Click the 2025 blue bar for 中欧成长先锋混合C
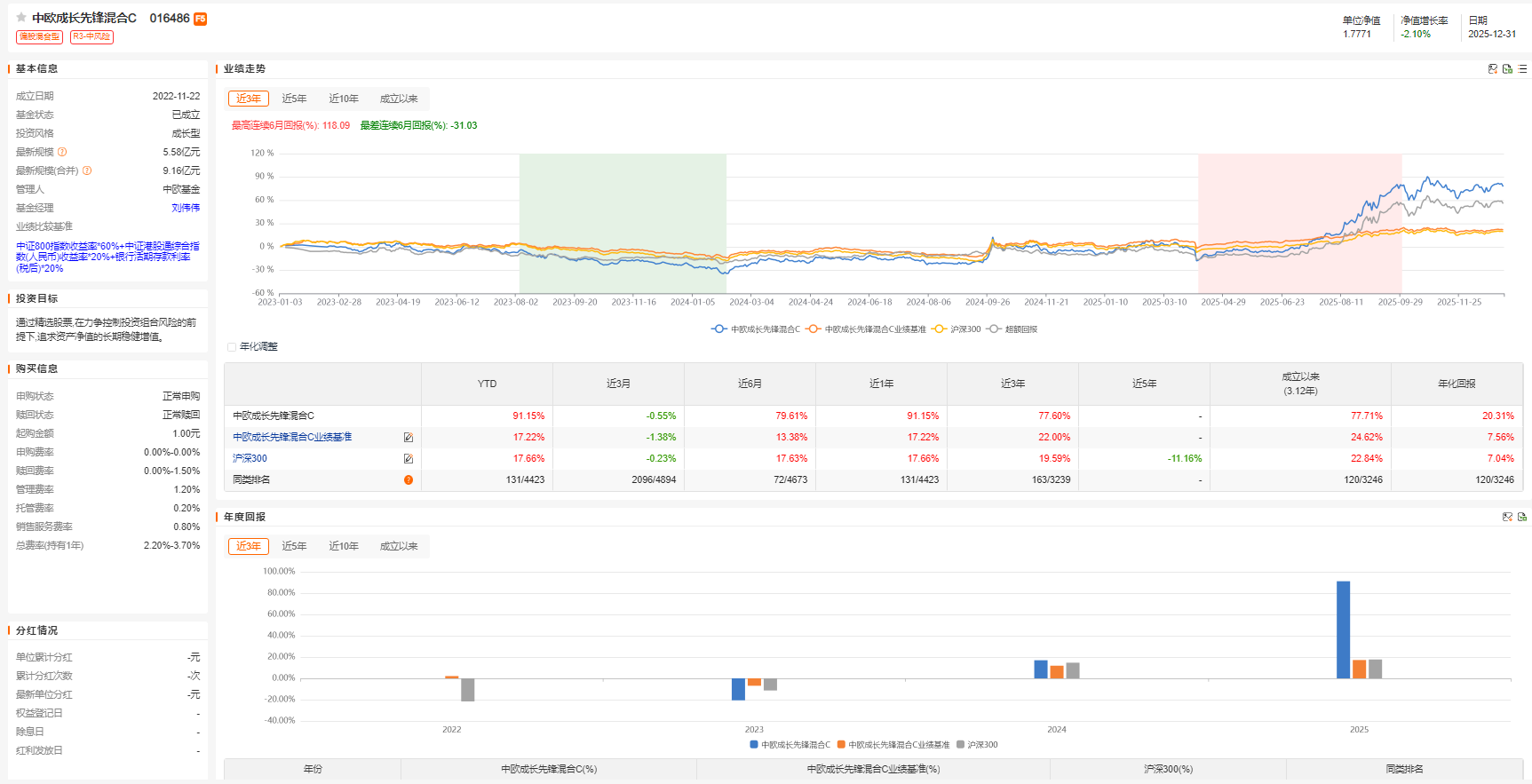The height and width of the screenshot is (784, 1532). 1343,630
